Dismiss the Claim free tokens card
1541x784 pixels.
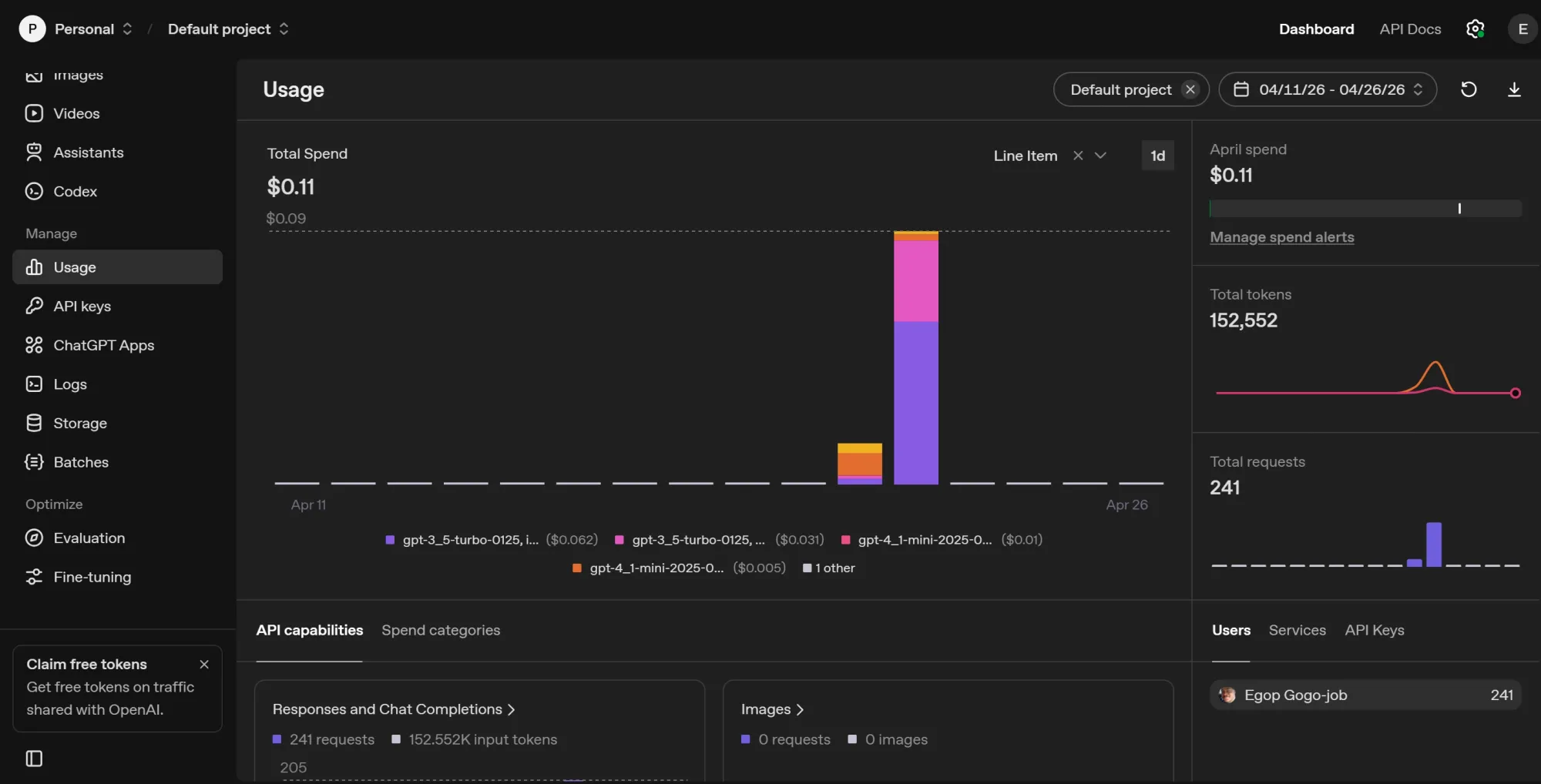[x=204, y=664]
